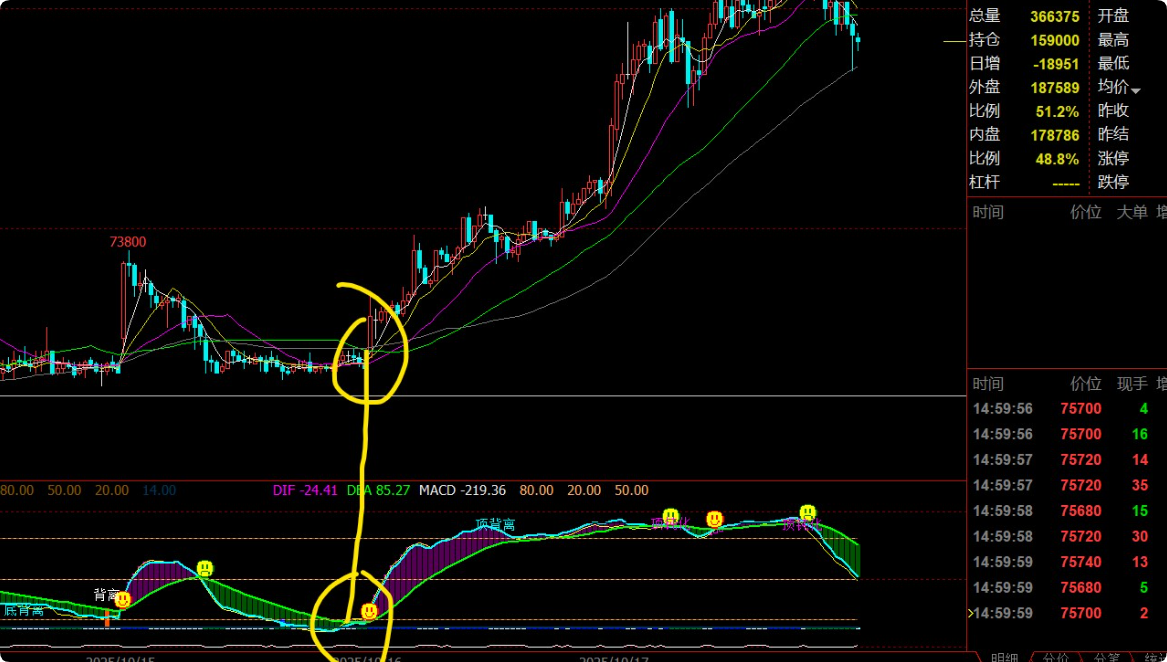The width and height of the screenshot is (1167, 662).
Task: Click the 持仓 value 159000
Action: click(1055, 40)
